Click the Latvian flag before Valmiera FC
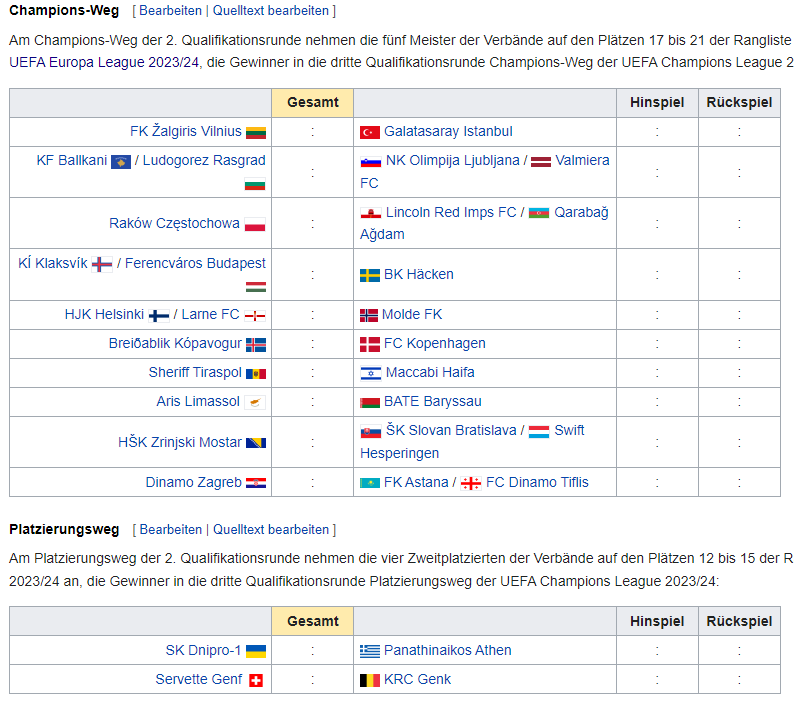Screen dimensions: 794x709 tap(541, 162)
